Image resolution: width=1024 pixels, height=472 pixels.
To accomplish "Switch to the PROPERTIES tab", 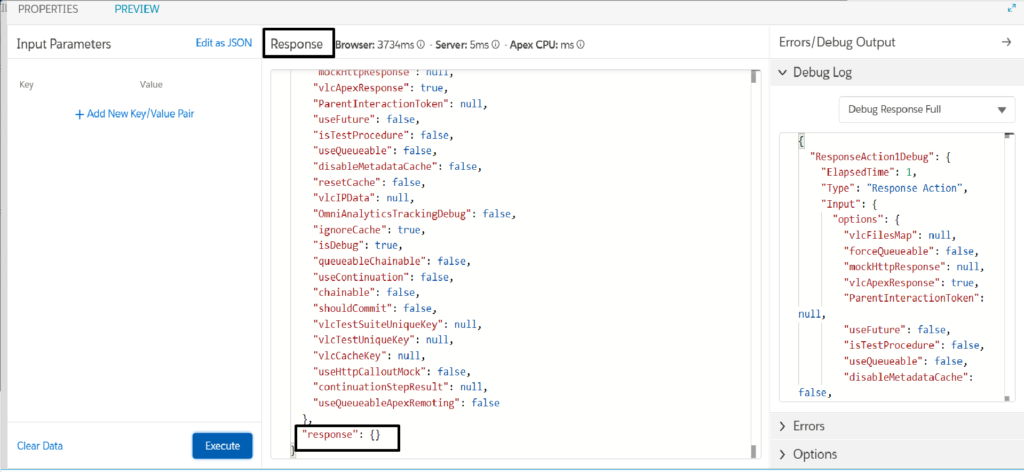I will pos(48,9).
